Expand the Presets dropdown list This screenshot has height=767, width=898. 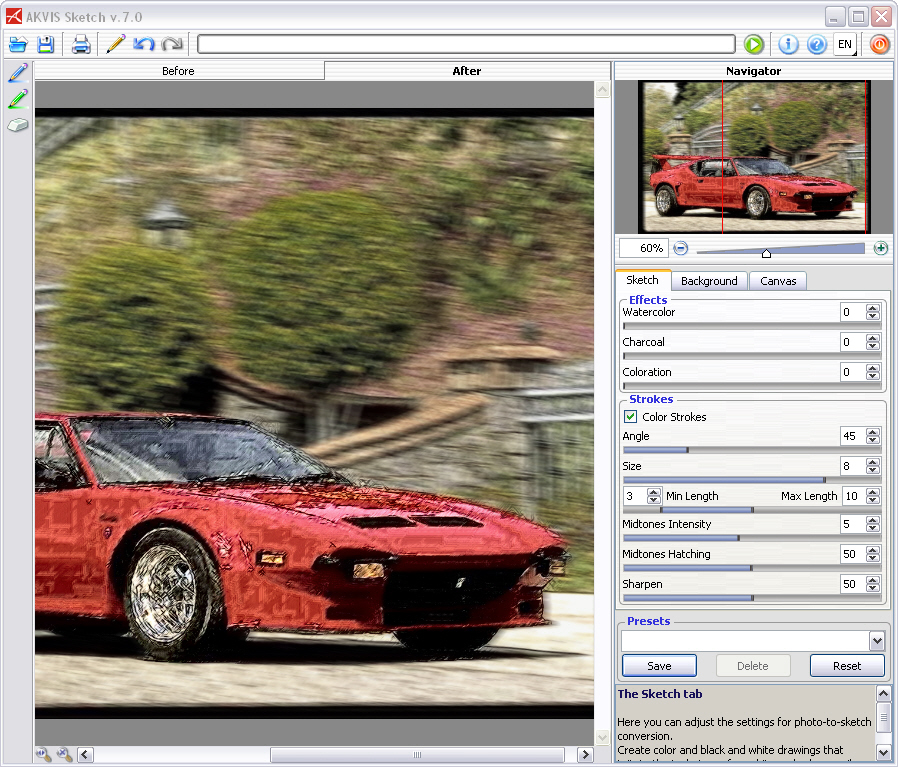click(x=876, y=641)
